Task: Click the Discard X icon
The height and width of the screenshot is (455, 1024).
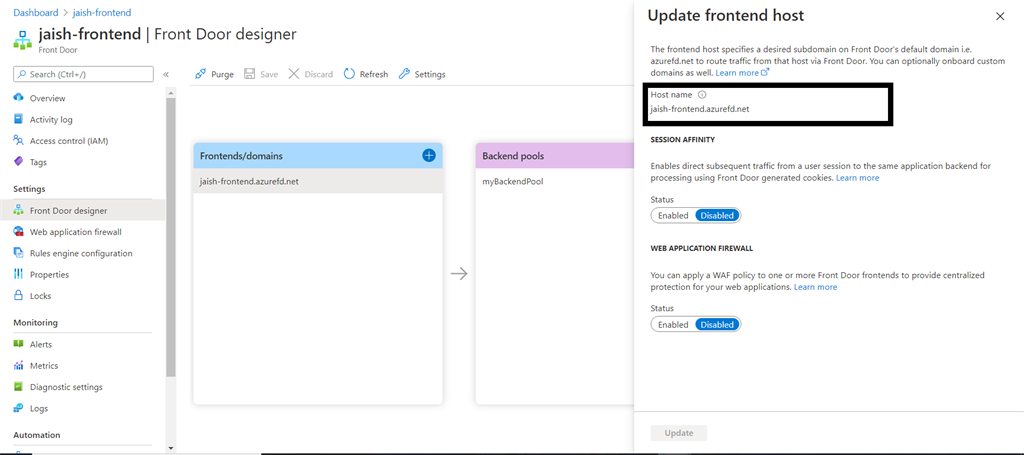Action: (x=294, y=74)
